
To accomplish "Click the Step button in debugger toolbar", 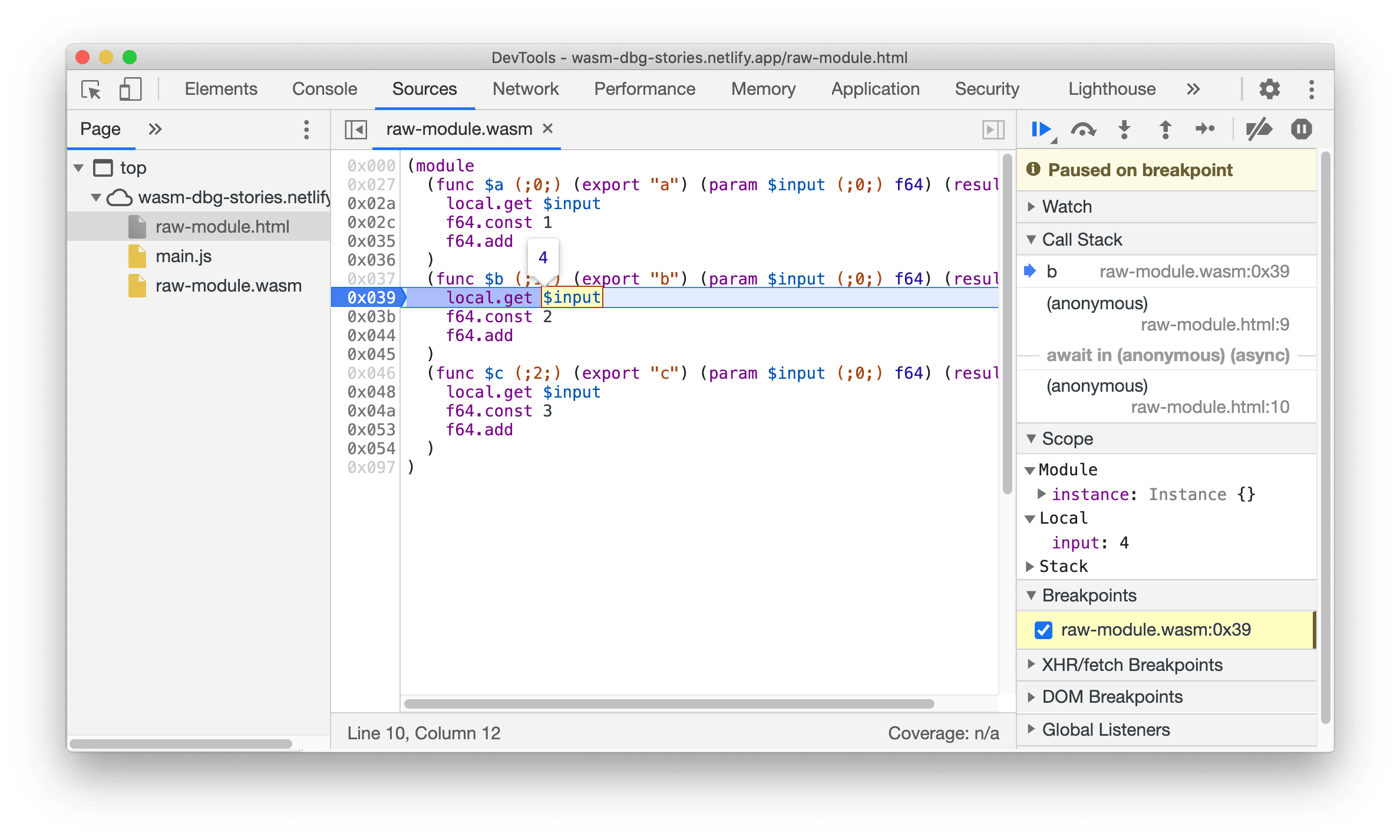I will 1204,131.
